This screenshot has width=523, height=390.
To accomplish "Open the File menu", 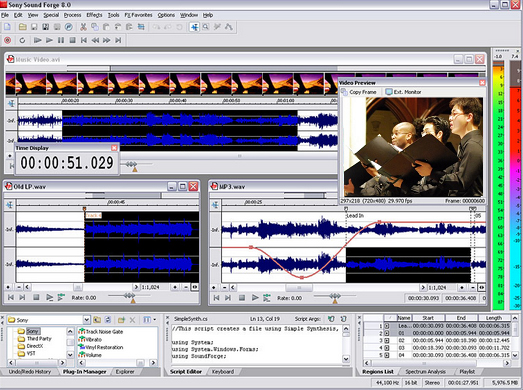I will click(5, 15).
